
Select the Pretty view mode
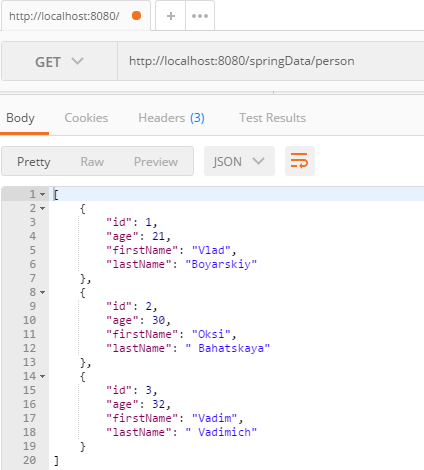[34, 162]
